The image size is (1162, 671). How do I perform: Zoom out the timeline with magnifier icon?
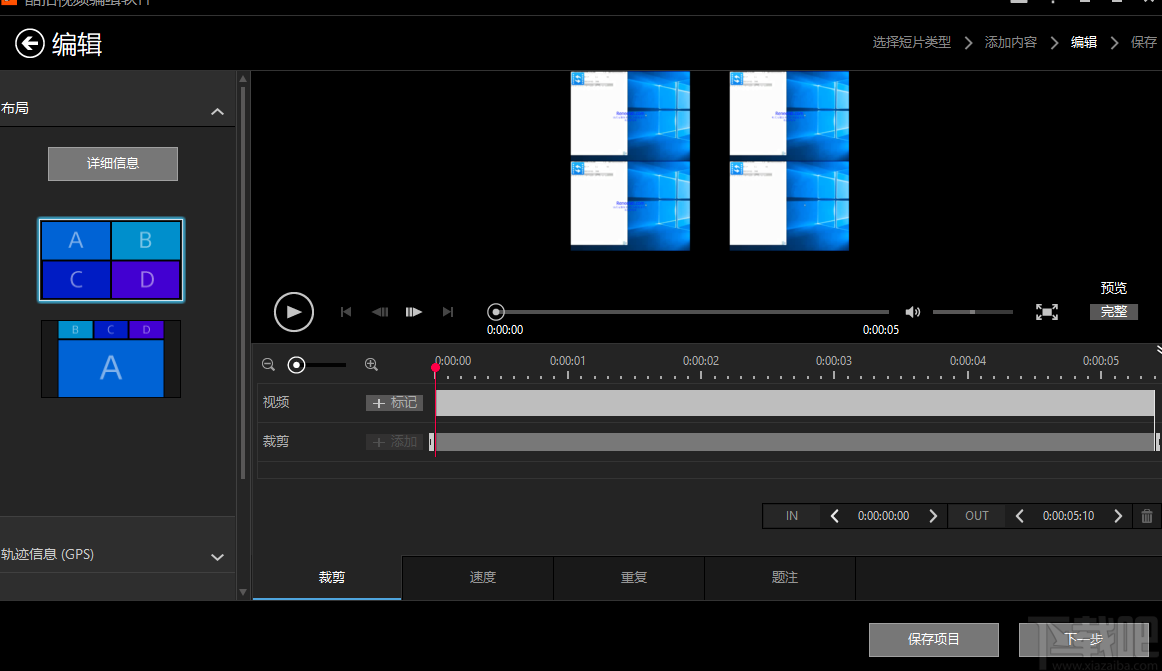tap(267, 364)
